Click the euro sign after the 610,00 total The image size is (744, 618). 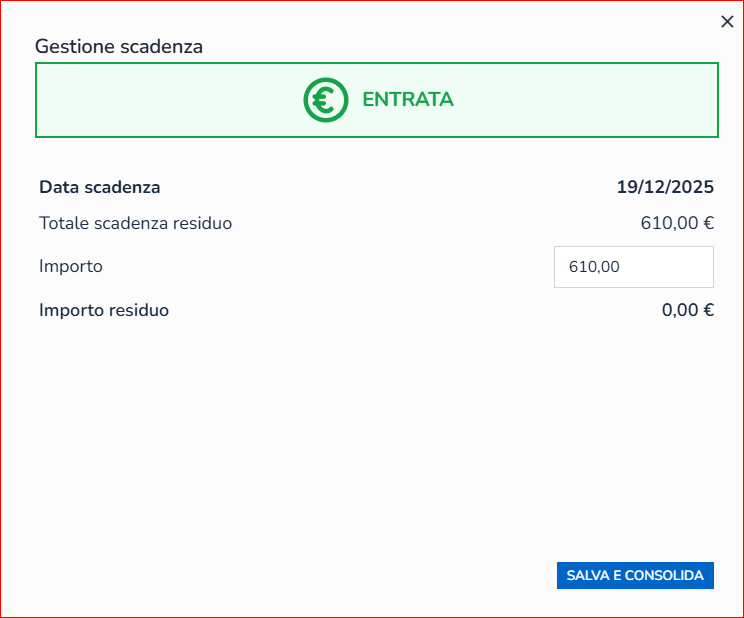pyautogui.click(x=708, y=223)
